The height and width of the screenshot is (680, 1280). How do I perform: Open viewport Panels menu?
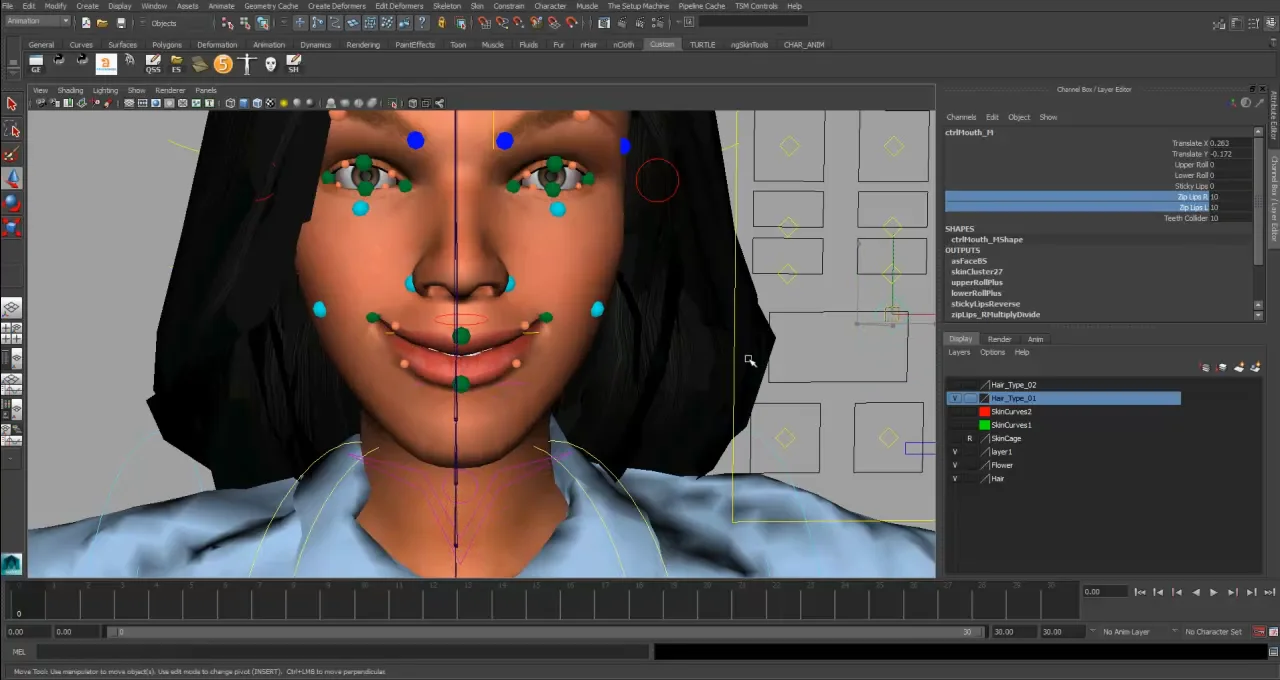206,90
